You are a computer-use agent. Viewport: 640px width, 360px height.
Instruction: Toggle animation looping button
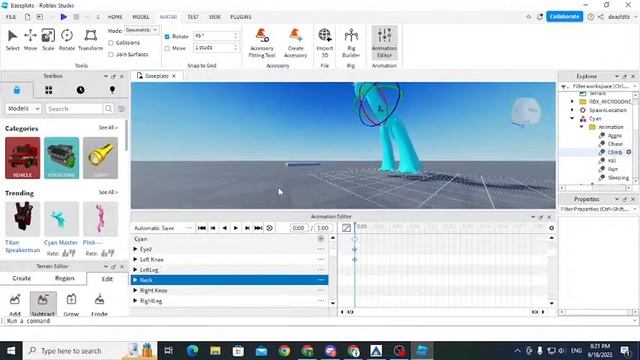269,228
